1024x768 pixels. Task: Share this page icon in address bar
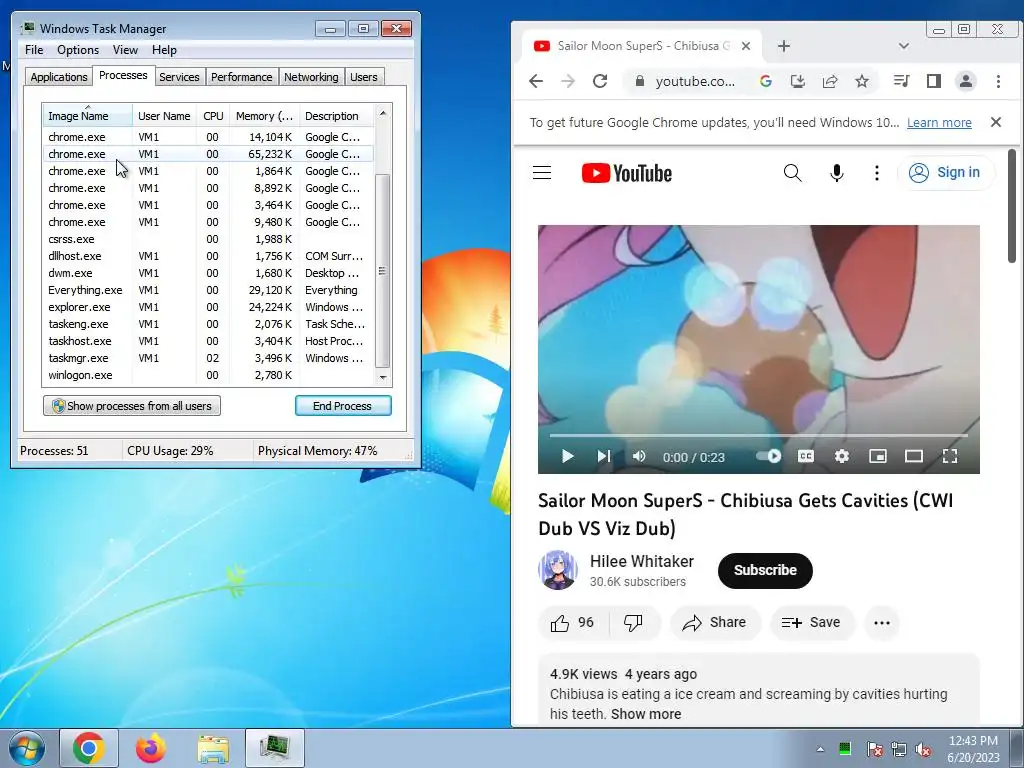(830, 81)
